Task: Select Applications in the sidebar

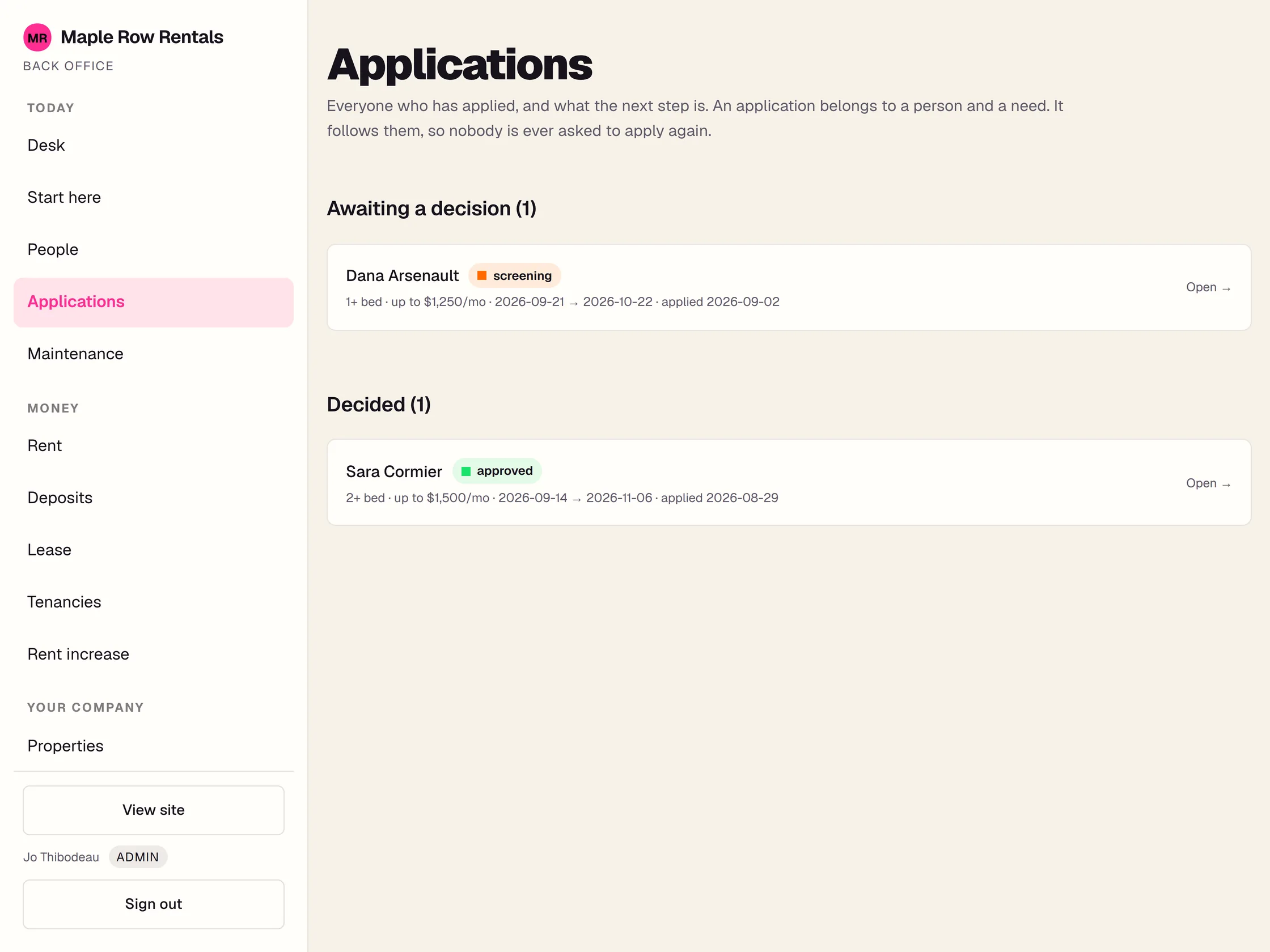Action: pyautogui.click(x=153, y=302)
